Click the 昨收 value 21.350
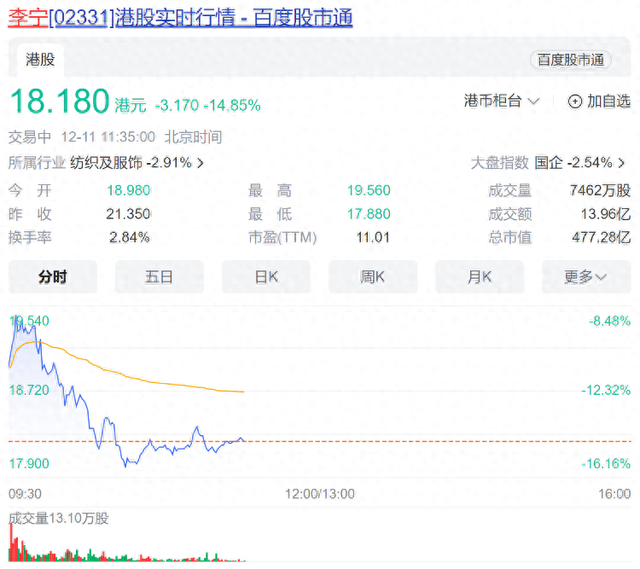 tap(128, 214)
